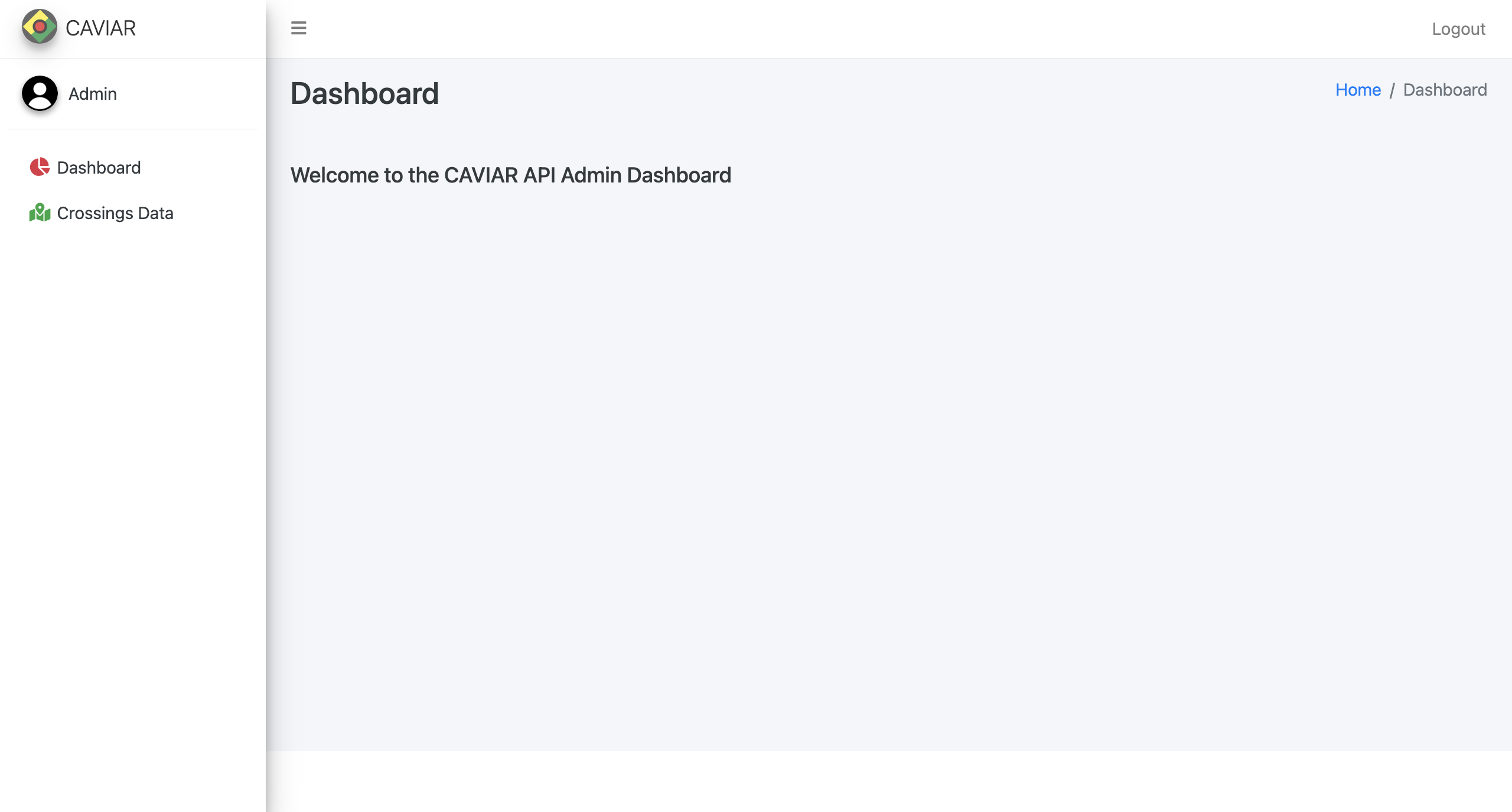This screenshot has height=812, width=1512.
Task: Click the Welcome to CAVIAR API heading
Action: point(510,175)
